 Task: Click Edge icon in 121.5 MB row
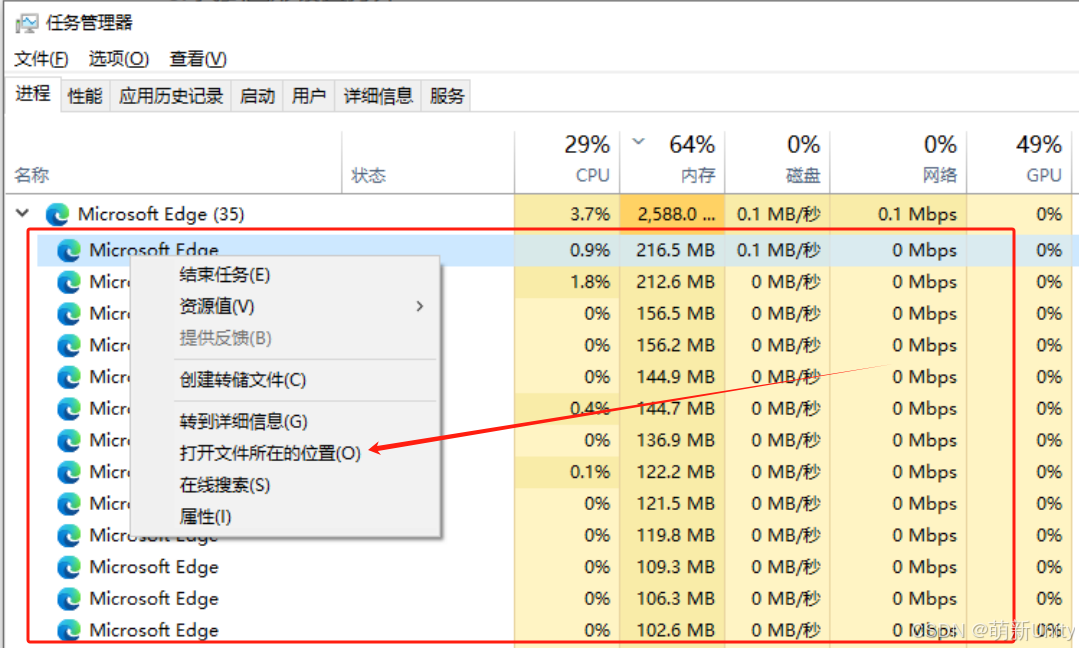pos(69,504)
